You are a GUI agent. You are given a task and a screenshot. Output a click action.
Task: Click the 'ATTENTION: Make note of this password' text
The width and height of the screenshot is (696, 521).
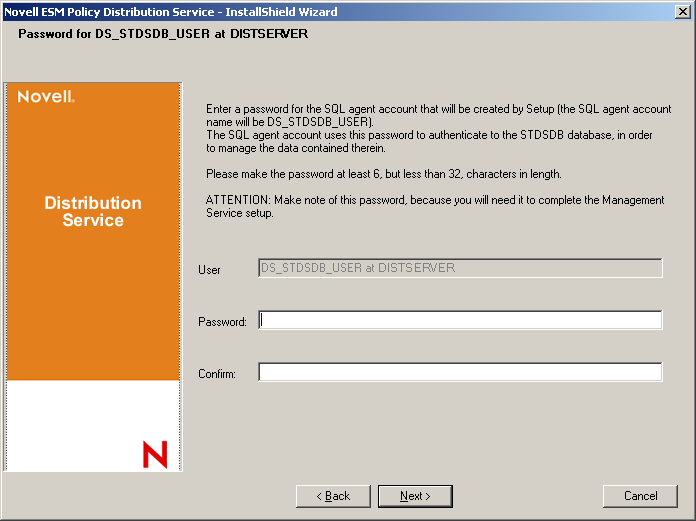coord(305,200)
